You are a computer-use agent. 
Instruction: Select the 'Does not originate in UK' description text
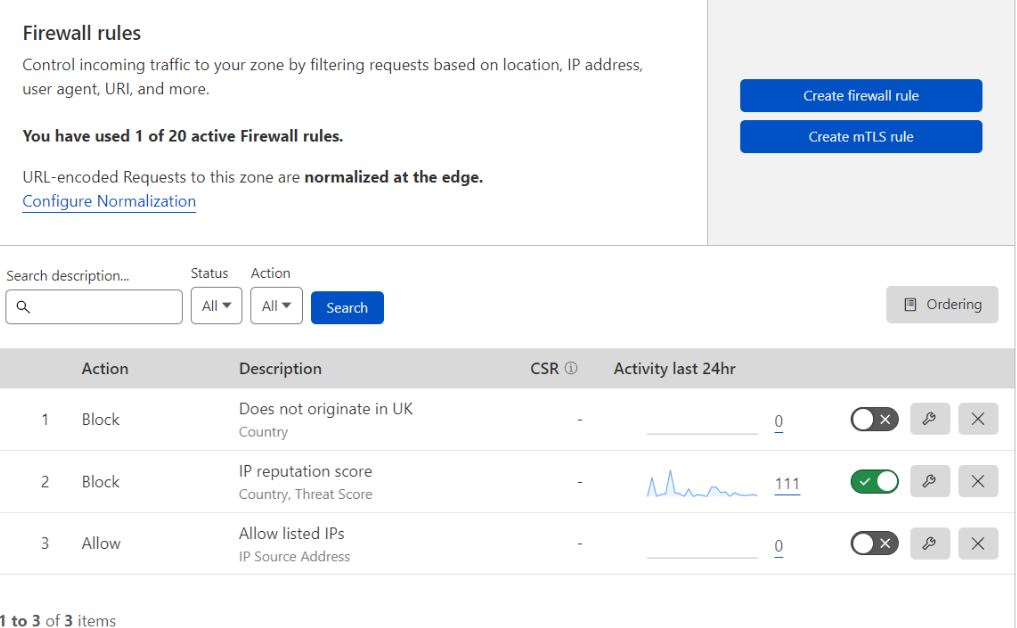pyautogui.click(x=326, y=409)
